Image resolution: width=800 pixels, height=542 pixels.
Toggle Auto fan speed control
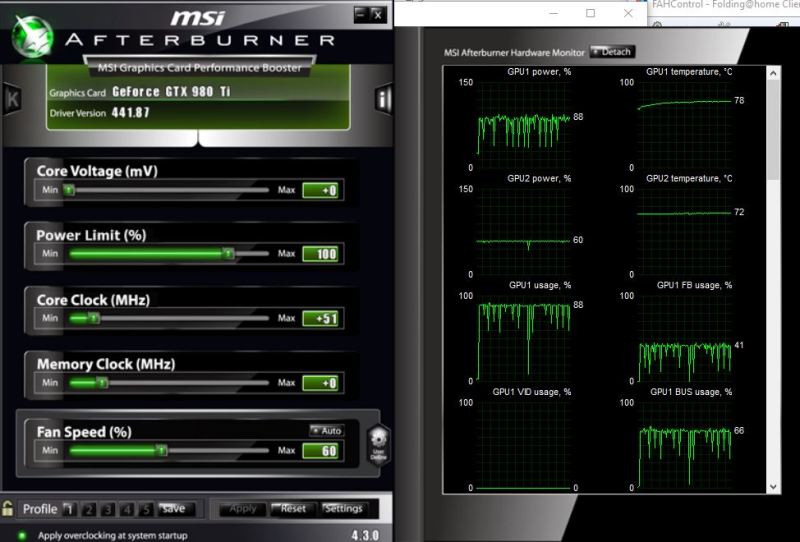click(326, 430)
